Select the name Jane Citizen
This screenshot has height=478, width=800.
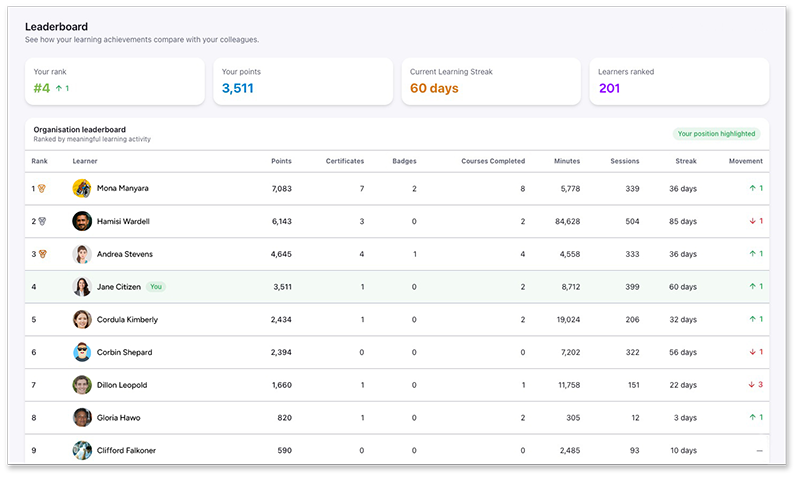(x=118, y=287)
